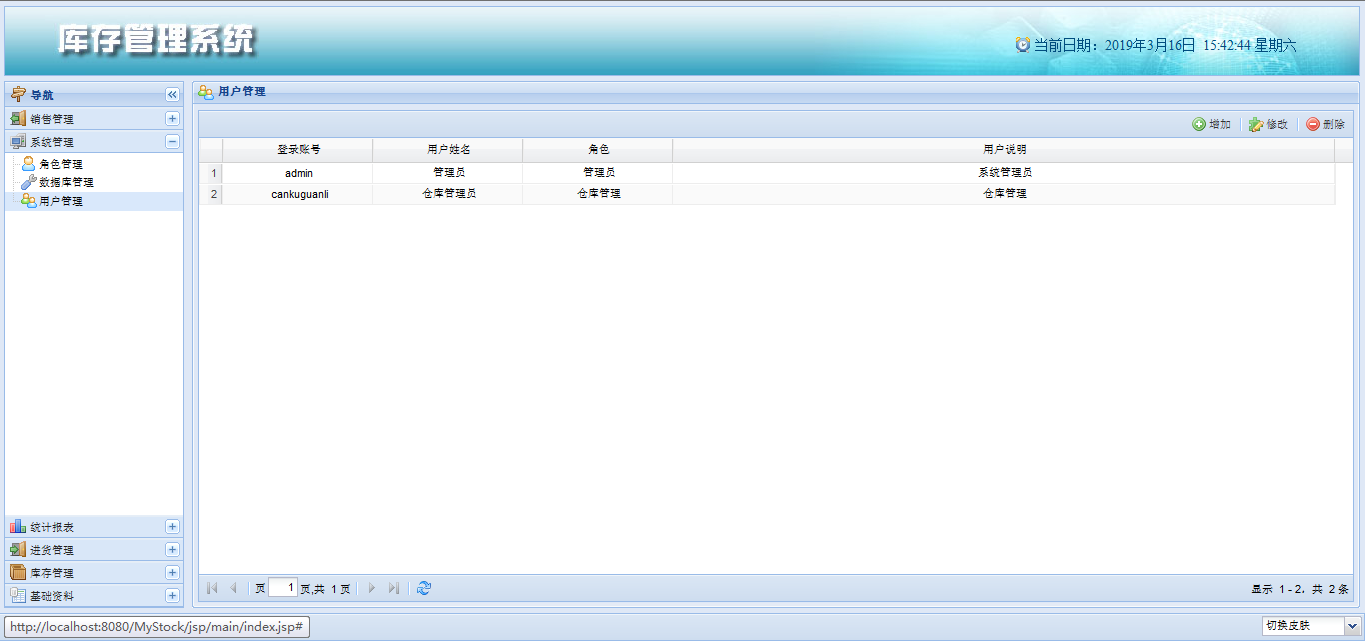Sort by 登录账号 column header

pos(298,150)
